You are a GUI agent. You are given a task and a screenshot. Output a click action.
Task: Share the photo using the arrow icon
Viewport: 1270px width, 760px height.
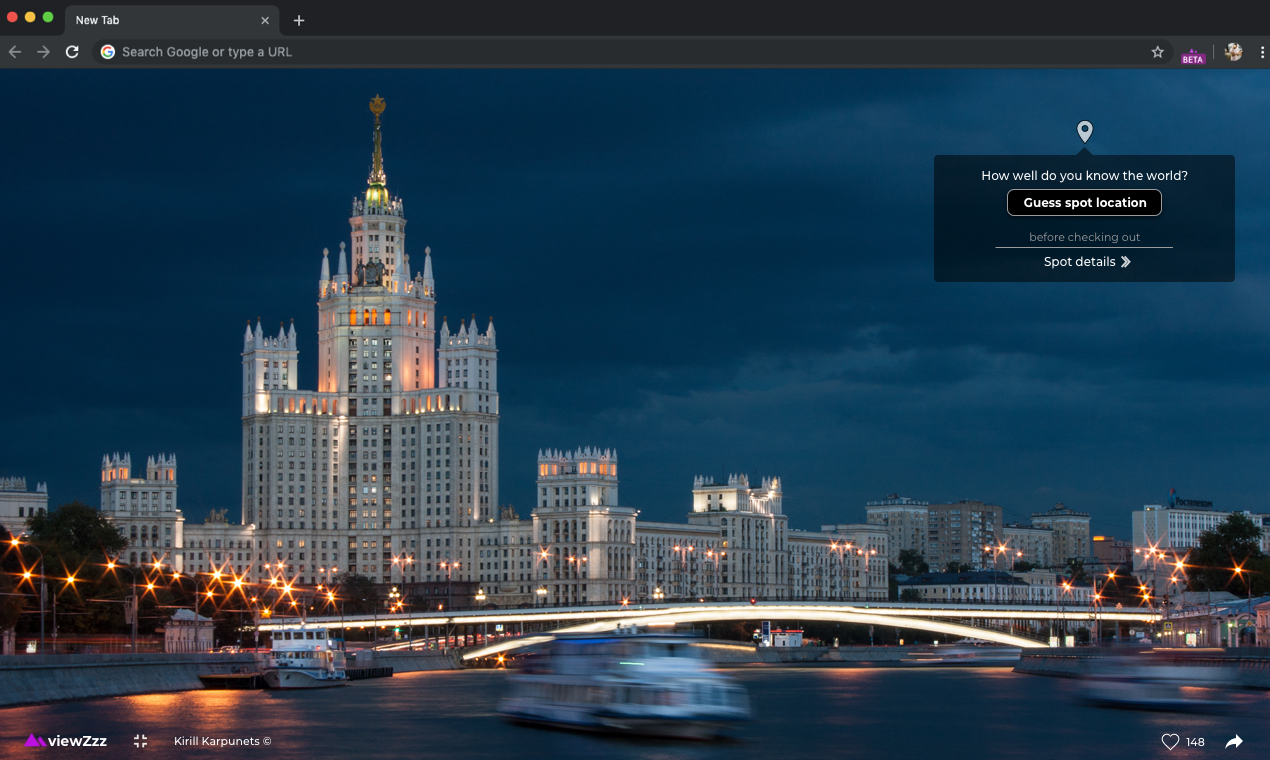coord(1234,741)
